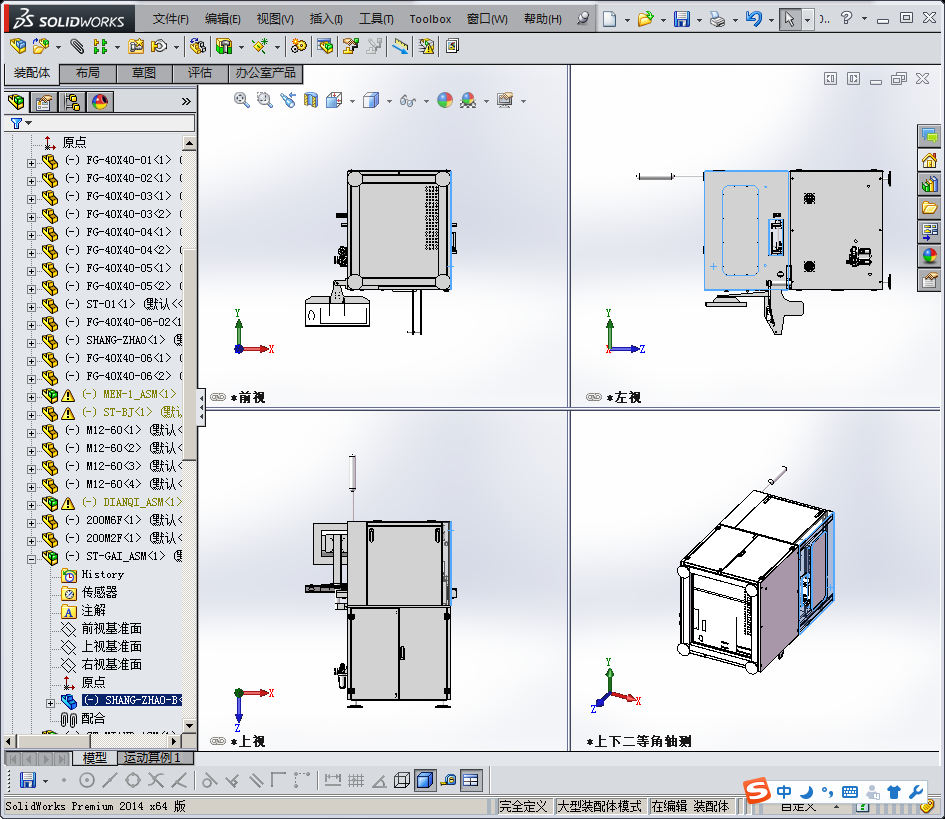Click the New Motion Study icon

(298, 46)
